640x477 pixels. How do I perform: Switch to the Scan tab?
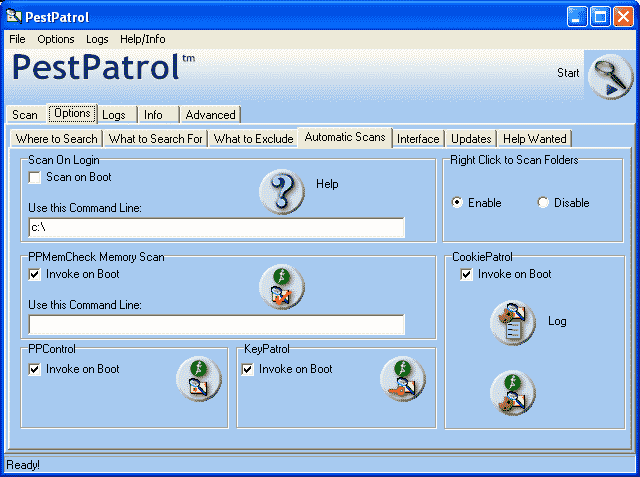coord(25,115)
